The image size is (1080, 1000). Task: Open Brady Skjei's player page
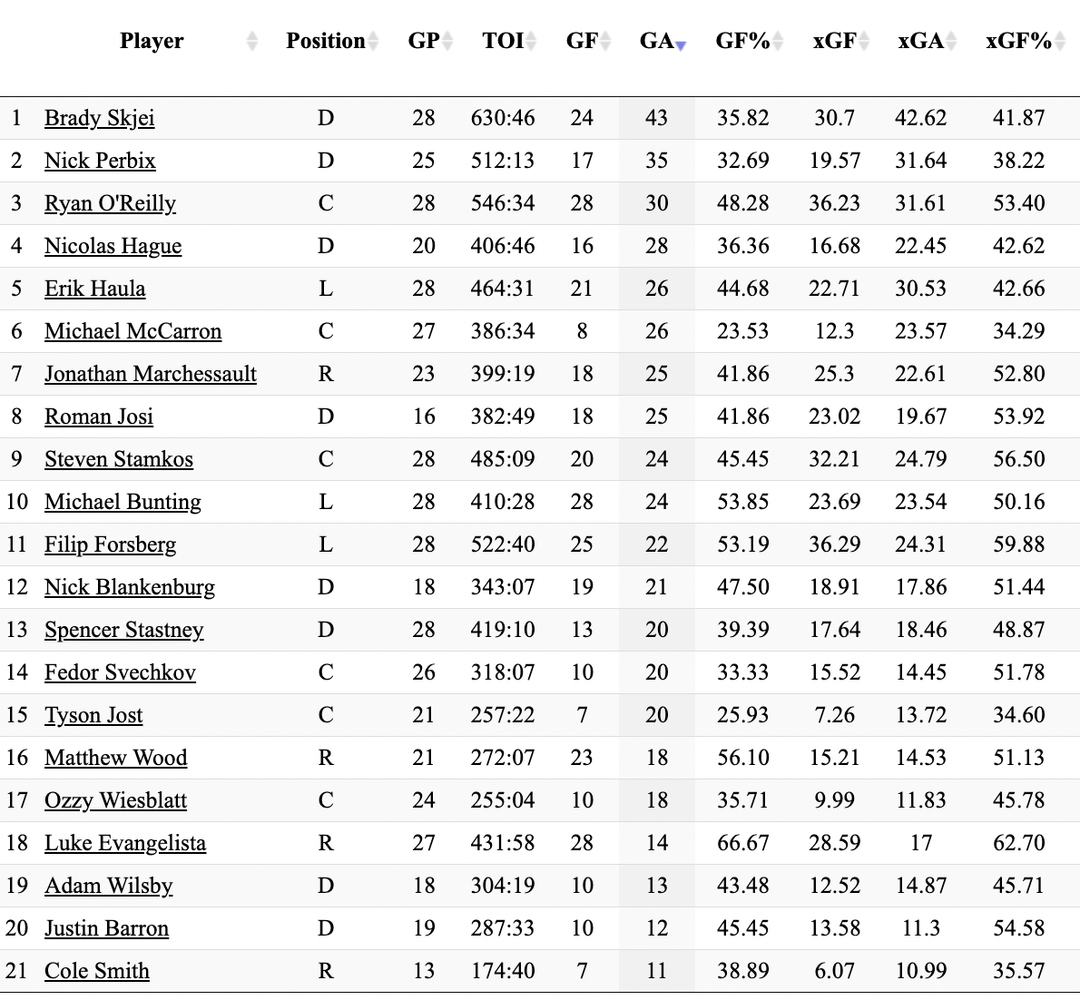point(98,118)
